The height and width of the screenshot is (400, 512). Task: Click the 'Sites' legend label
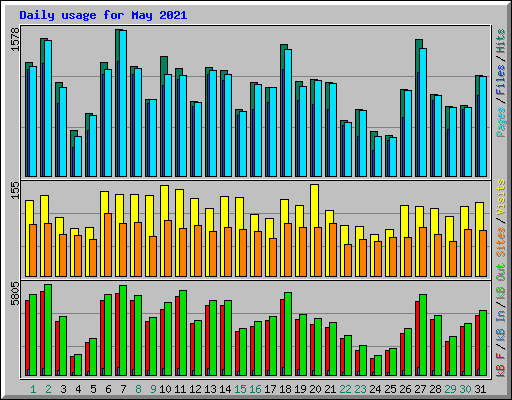coord(501,242)
